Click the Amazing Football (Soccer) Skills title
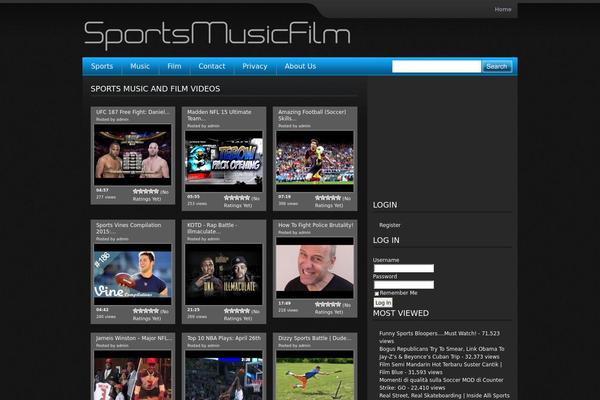The width and height of the screenshot is (600, 400). coord(312,115)
